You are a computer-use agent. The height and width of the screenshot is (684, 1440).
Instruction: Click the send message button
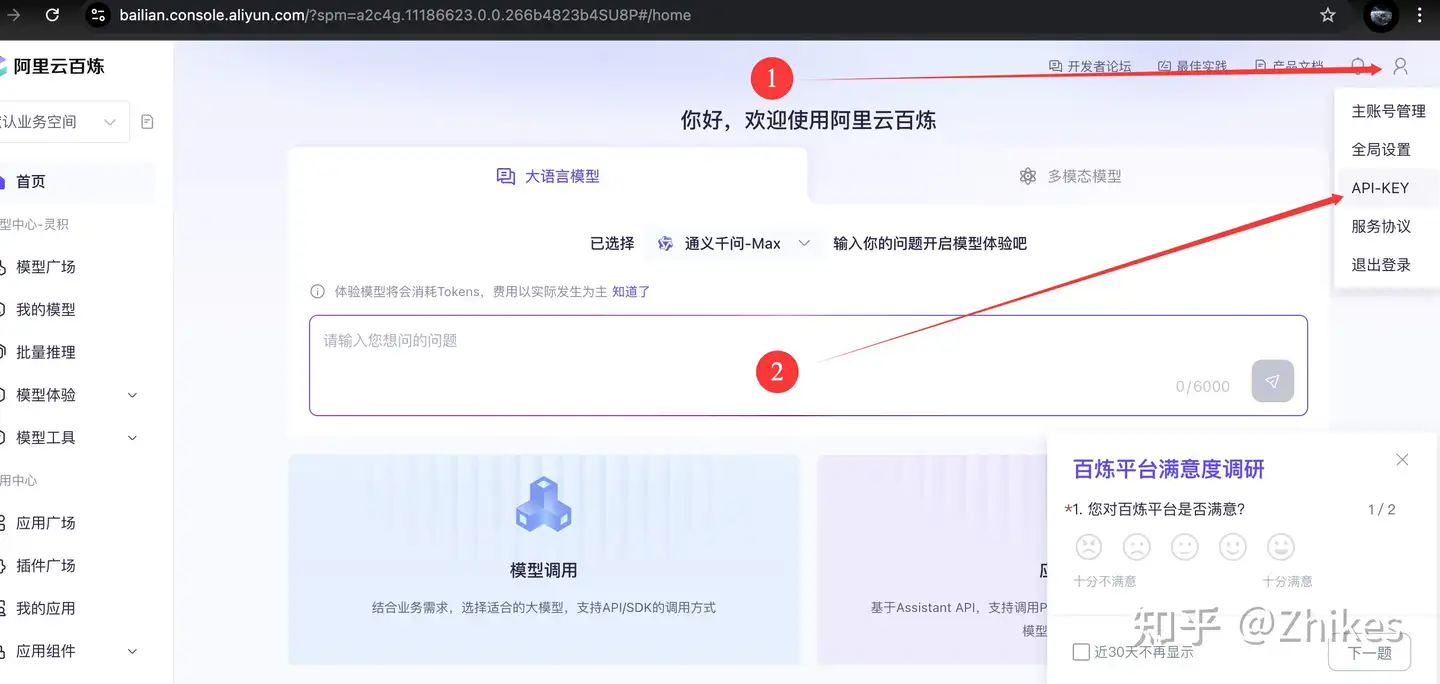(1273, 382)
